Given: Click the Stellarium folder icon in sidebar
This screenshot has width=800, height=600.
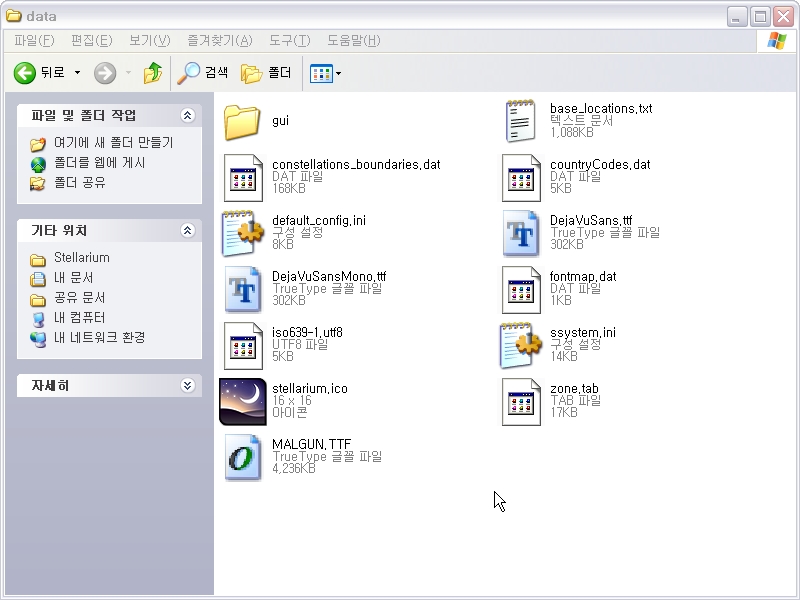Looking at the screenshot, I should [x=38, y=260].
